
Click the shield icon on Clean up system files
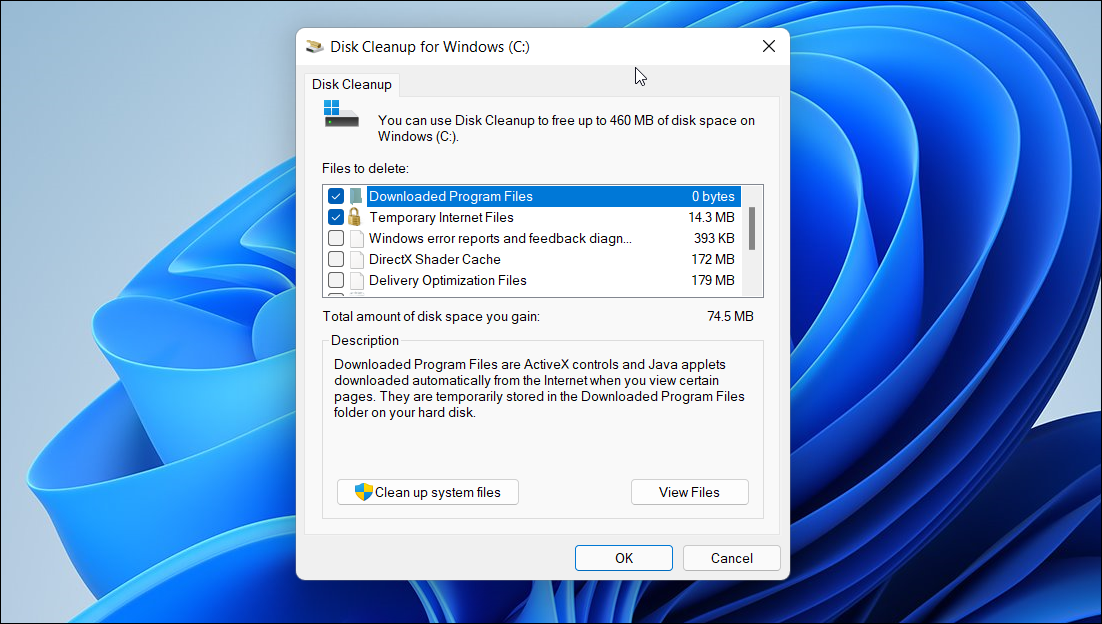click(362, 492)
